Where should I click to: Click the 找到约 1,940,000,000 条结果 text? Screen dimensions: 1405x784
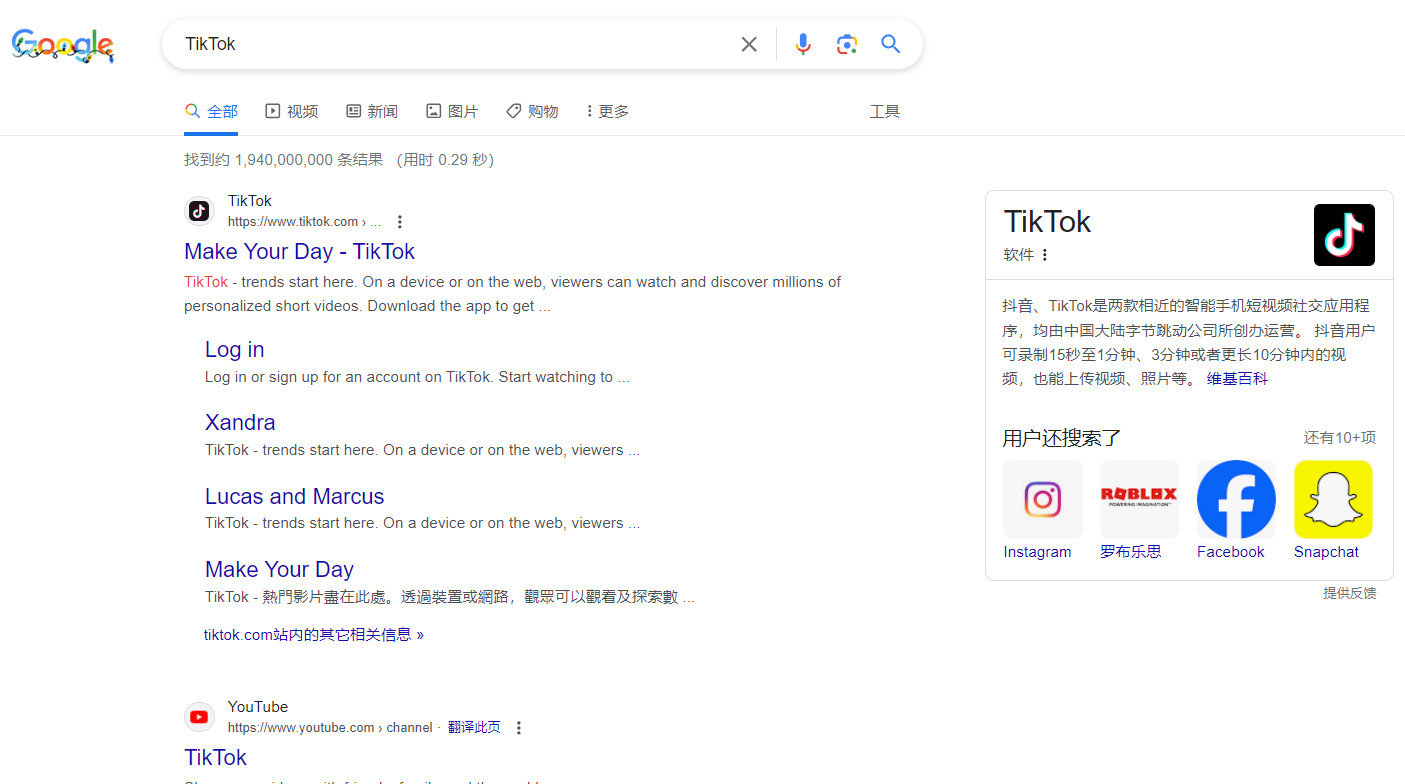(x=284, y=159)
